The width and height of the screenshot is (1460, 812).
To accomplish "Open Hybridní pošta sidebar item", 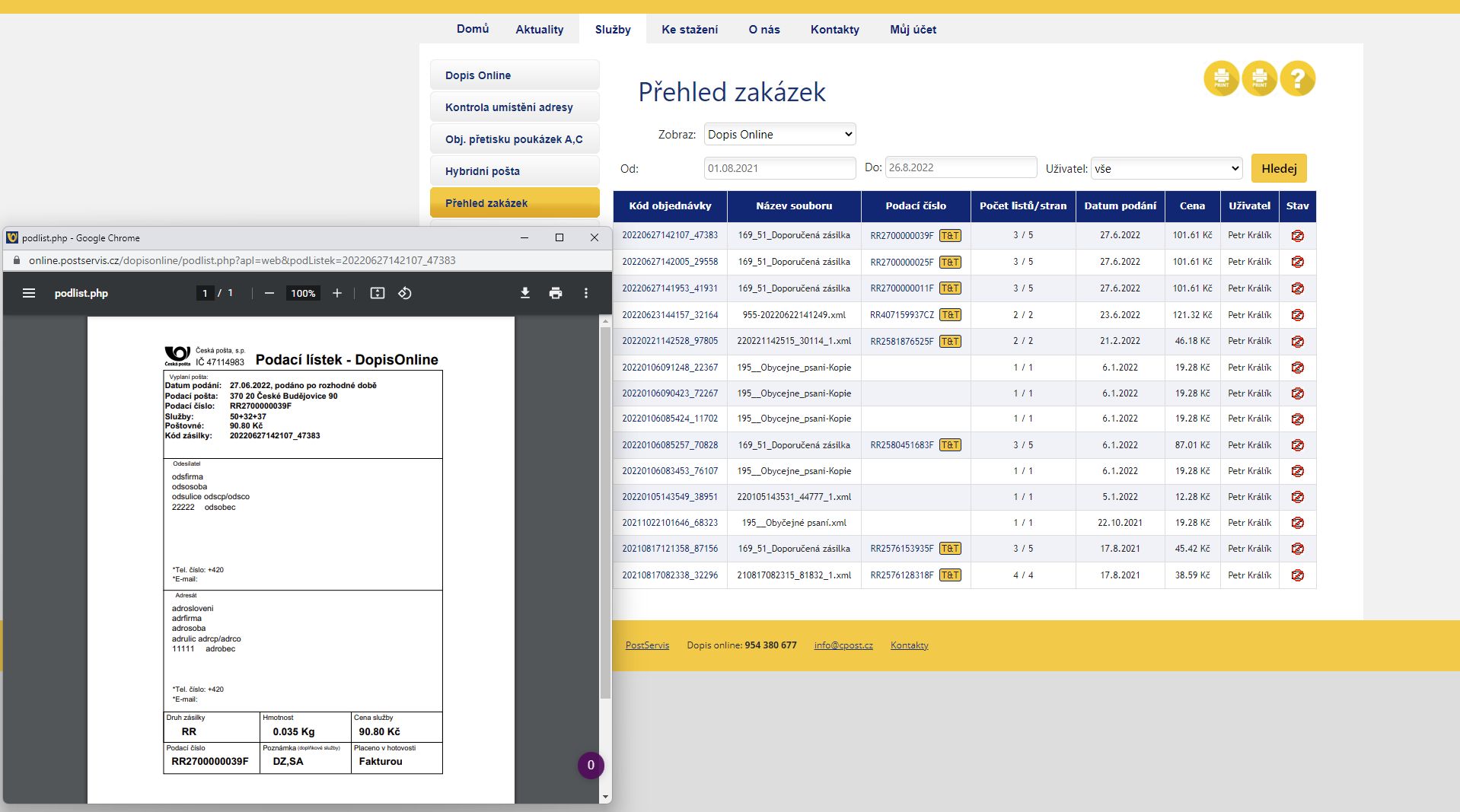I will (515, 171).
